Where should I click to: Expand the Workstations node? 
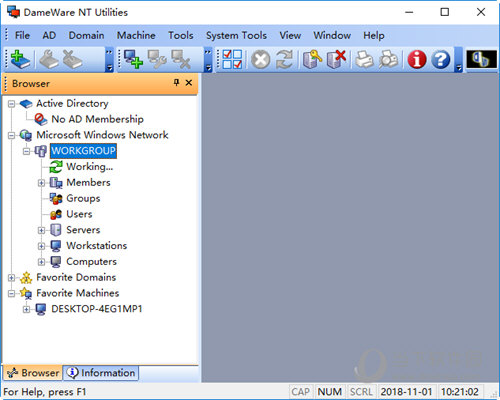[41, 246]
